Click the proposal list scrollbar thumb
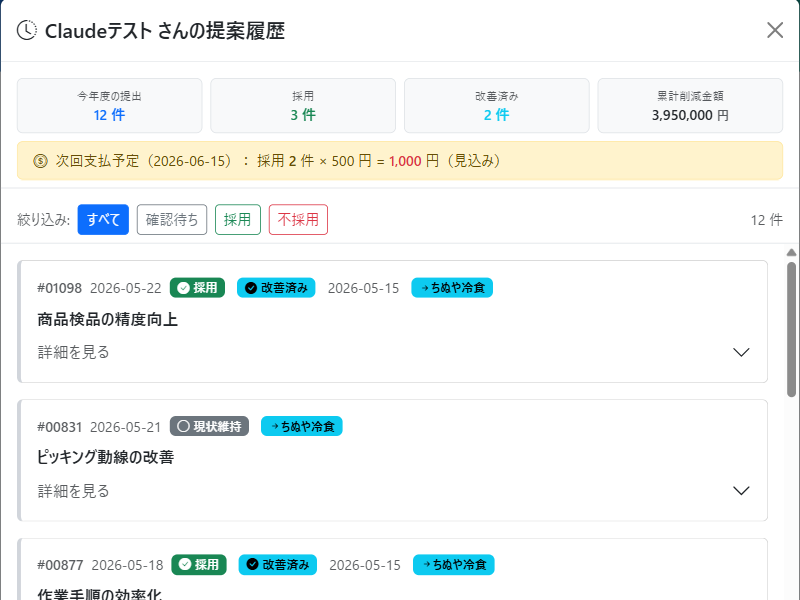Image resolution: width=800 pixels, height=600 pixels. coord(791,329)
